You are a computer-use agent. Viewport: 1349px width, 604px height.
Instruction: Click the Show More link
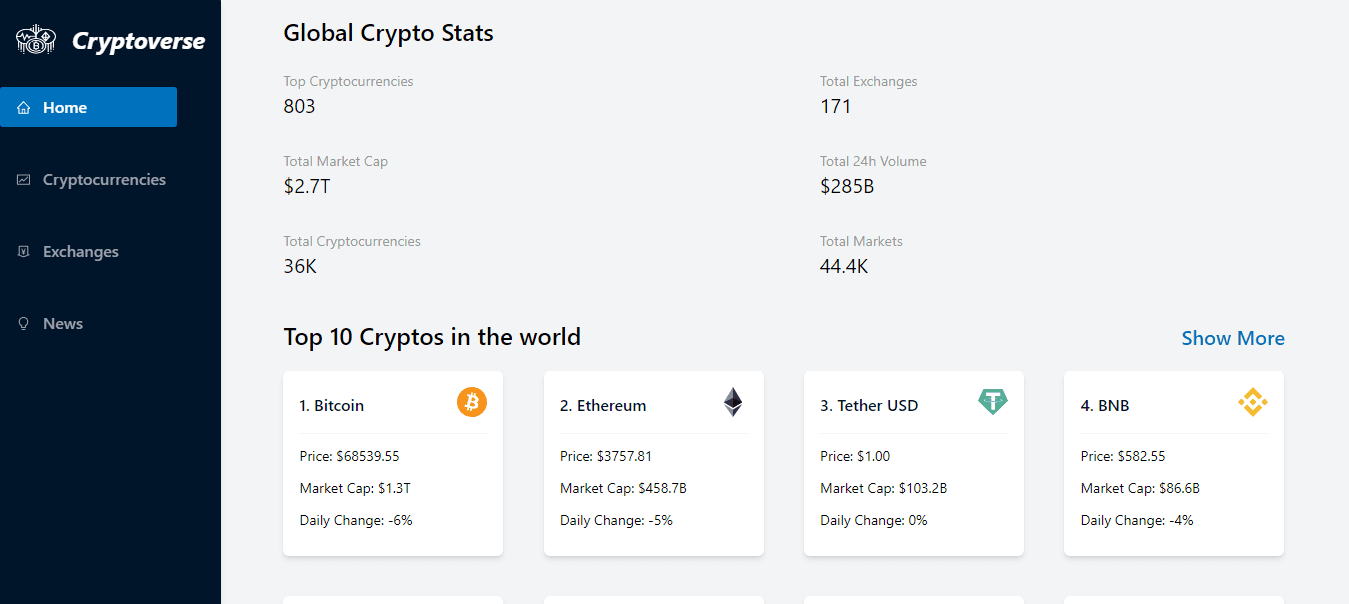click(1233, 338)
